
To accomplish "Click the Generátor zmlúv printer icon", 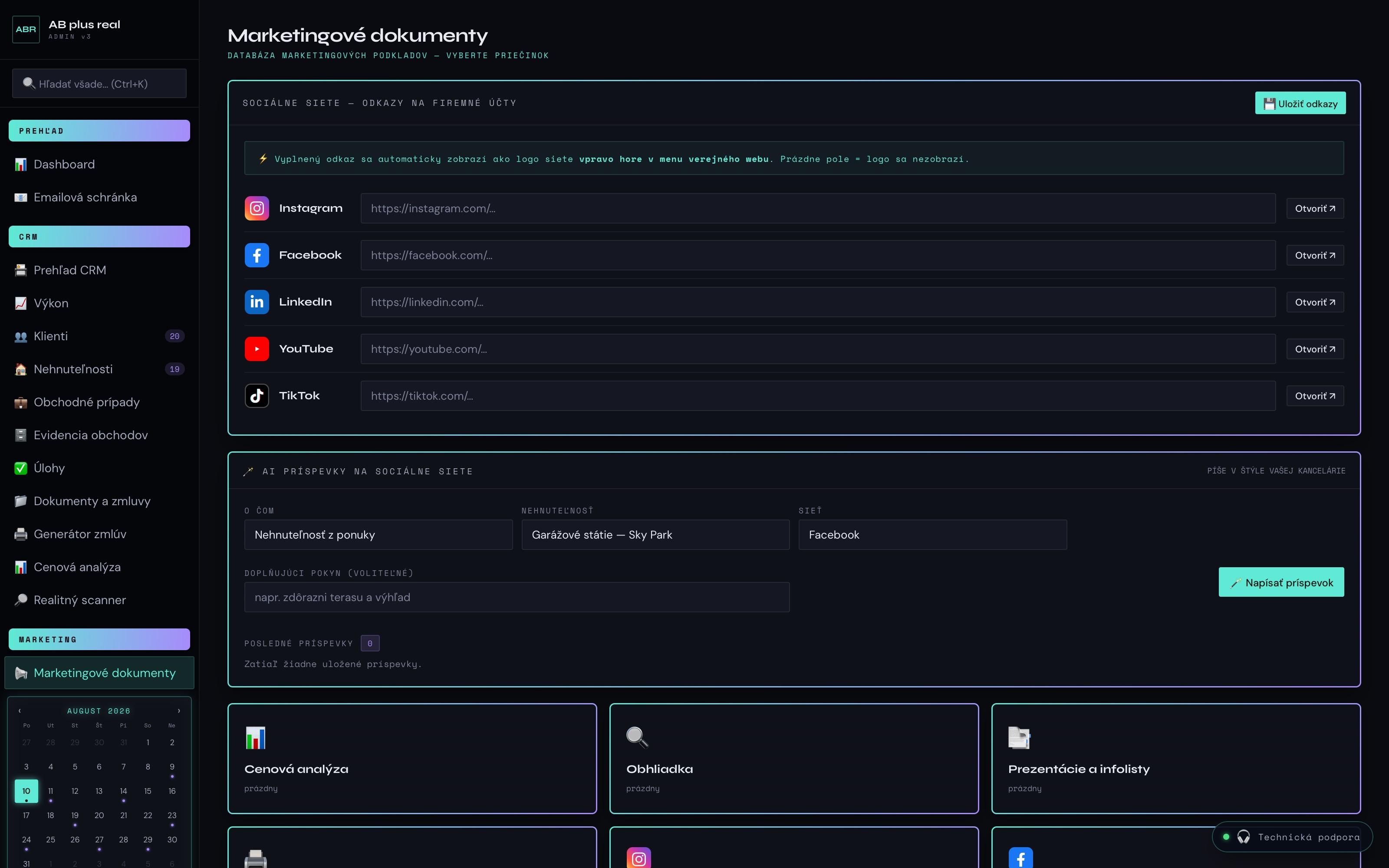I will coord(21,534).
